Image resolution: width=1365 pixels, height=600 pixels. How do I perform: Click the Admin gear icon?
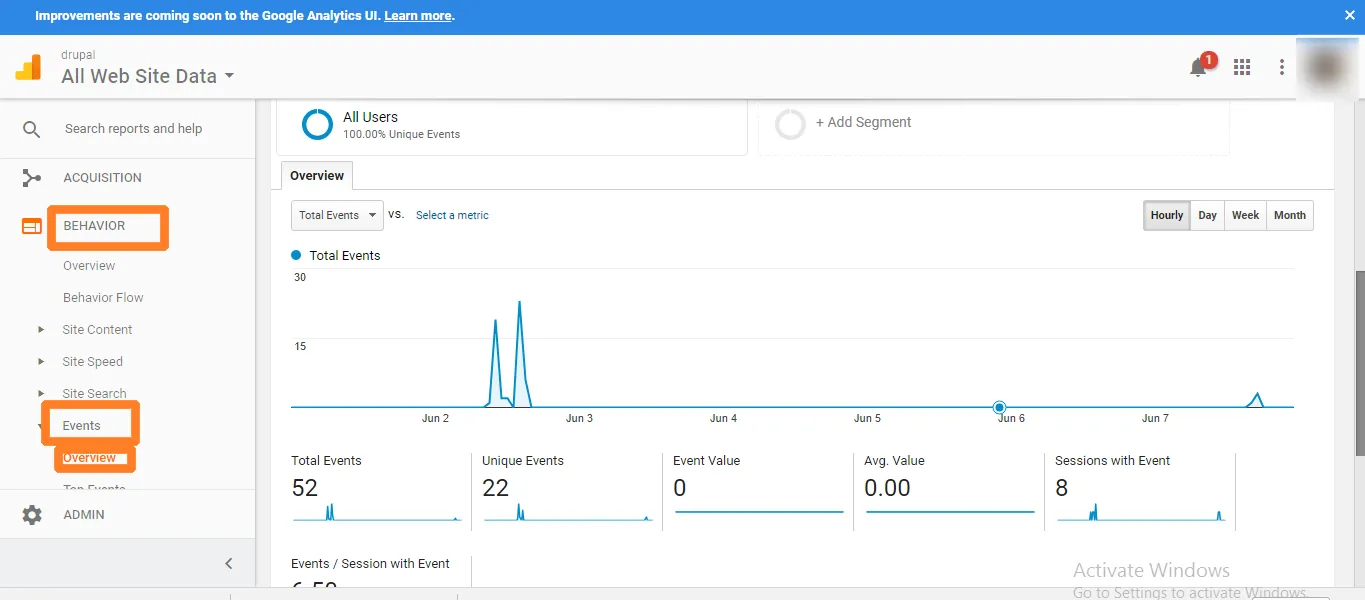pos(32,515)
